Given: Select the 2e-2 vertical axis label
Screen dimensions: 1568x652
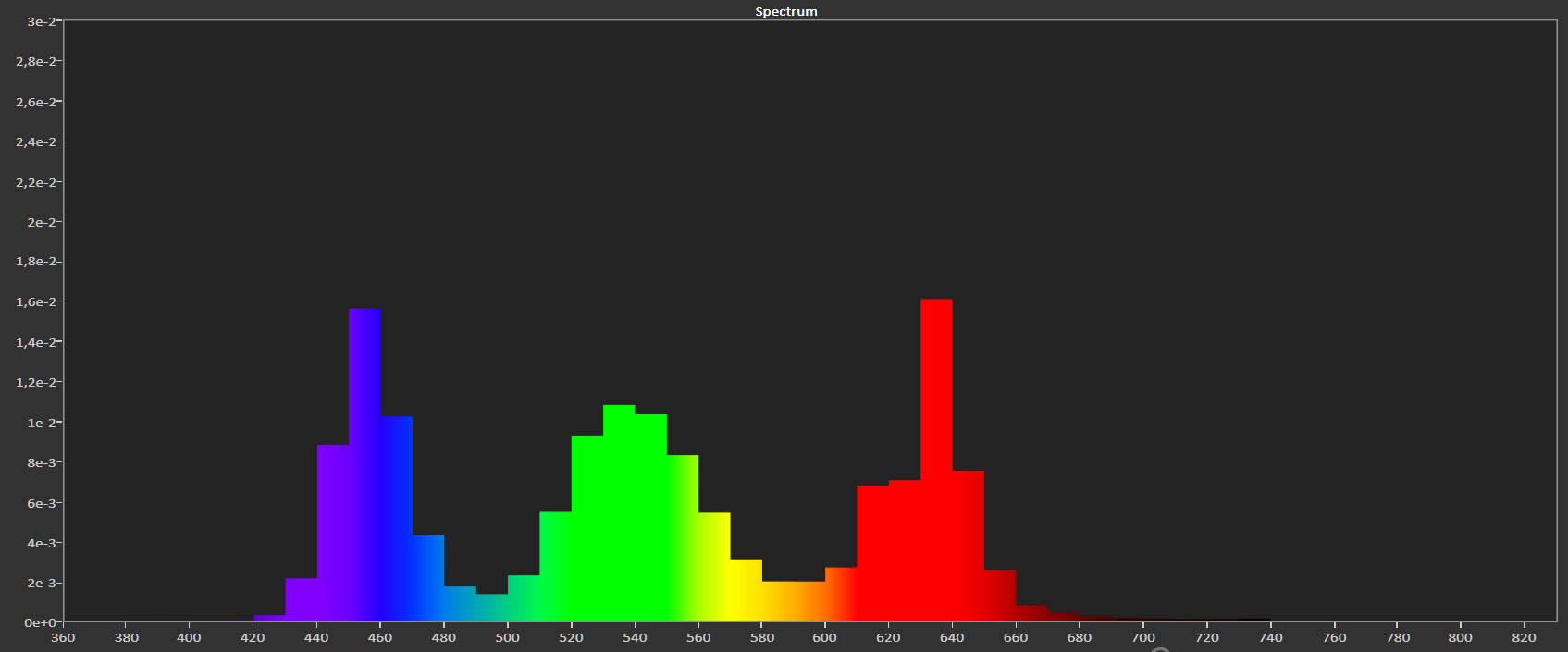Looking at the screenshot, I should click(41, 222).
